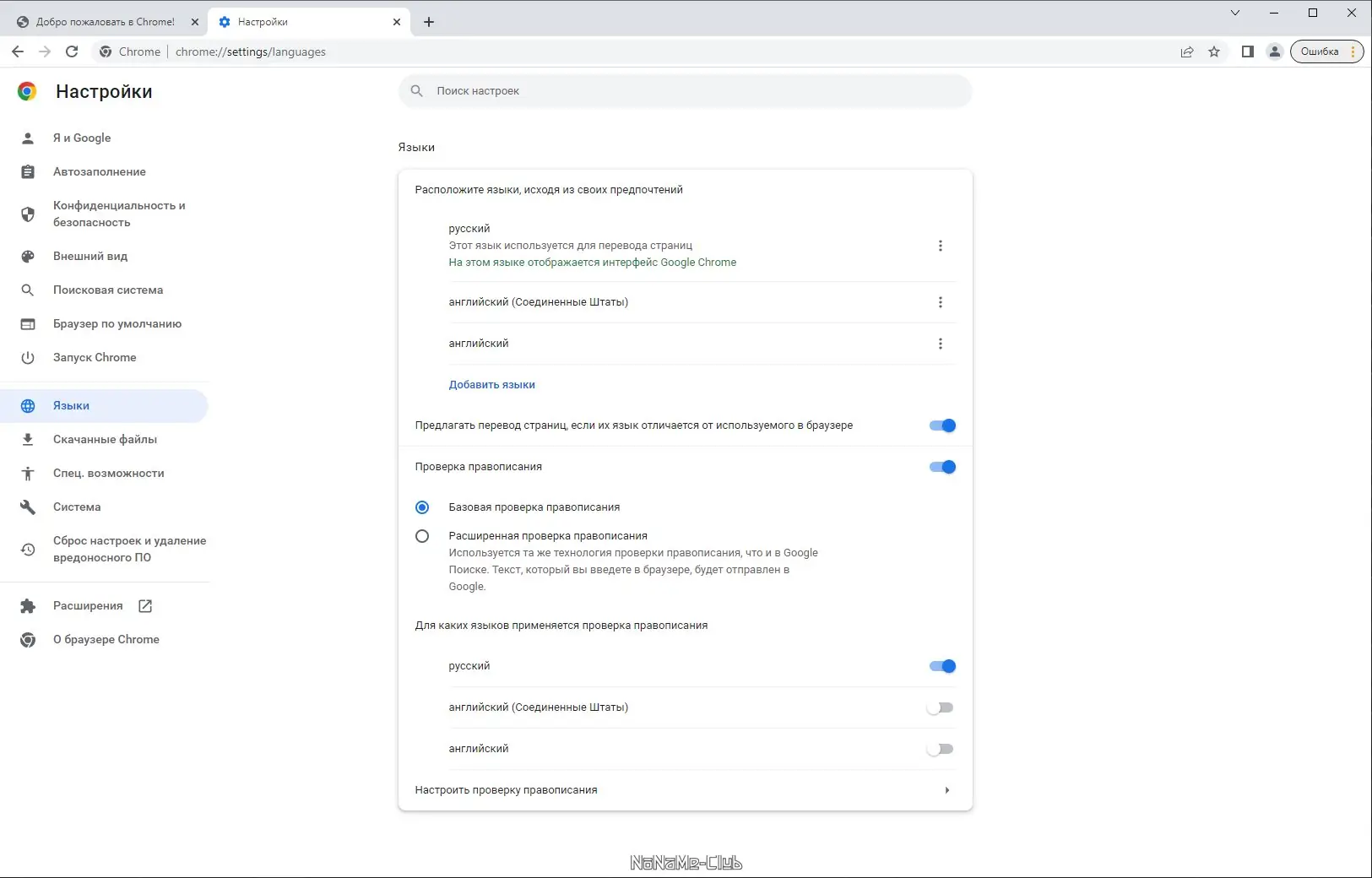Image resolution: width=1372 pixels, height=878 pixels.
Task: Open the profile avatar icon
Action: tap(1275, 51)
